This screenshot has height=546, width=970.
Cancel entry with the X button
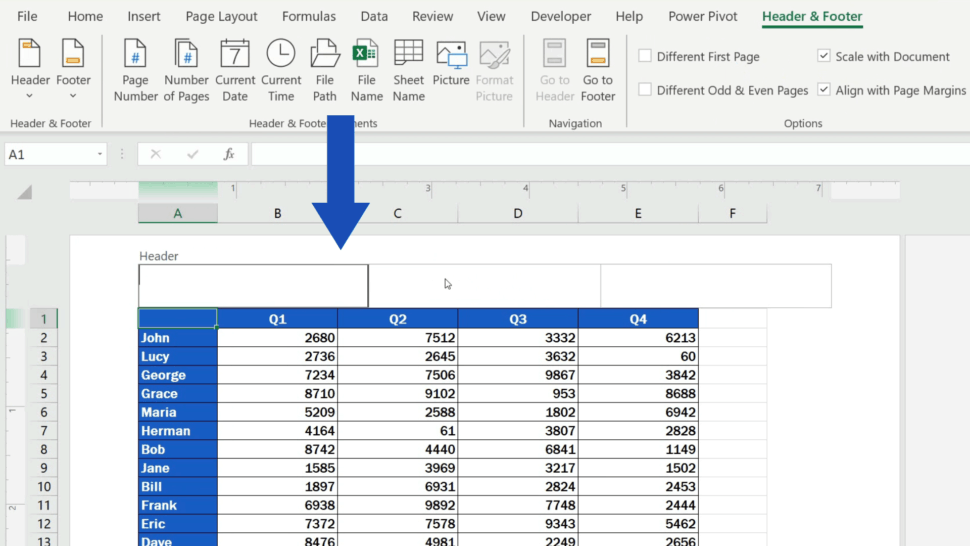[155, 154]
